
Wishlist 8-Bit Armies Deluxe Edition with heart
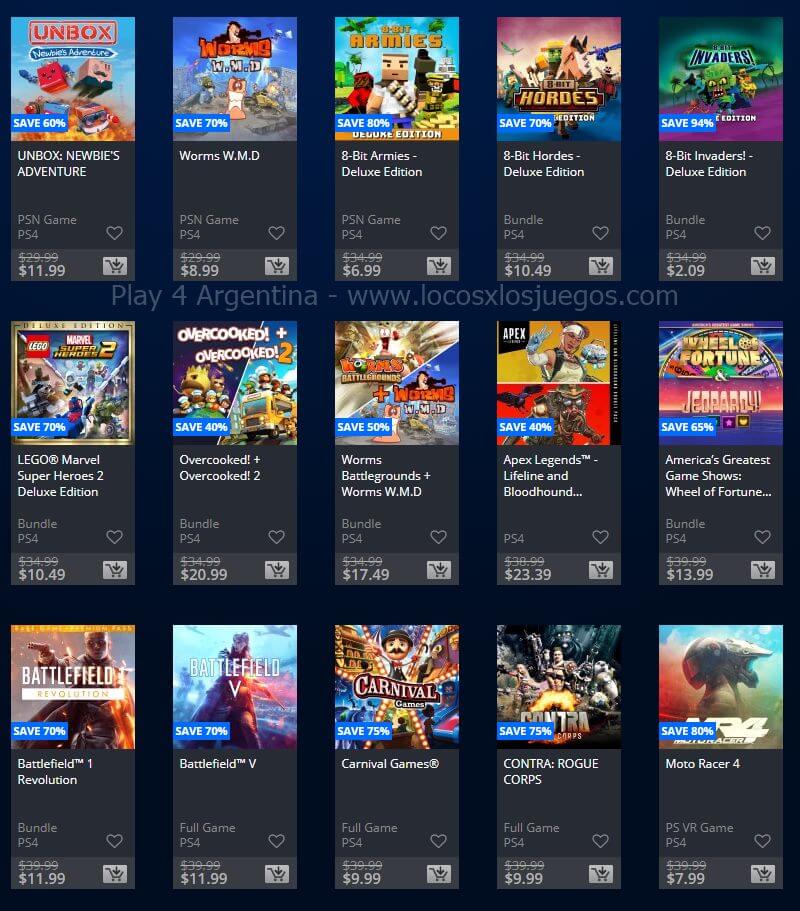(x=439, y=233)
